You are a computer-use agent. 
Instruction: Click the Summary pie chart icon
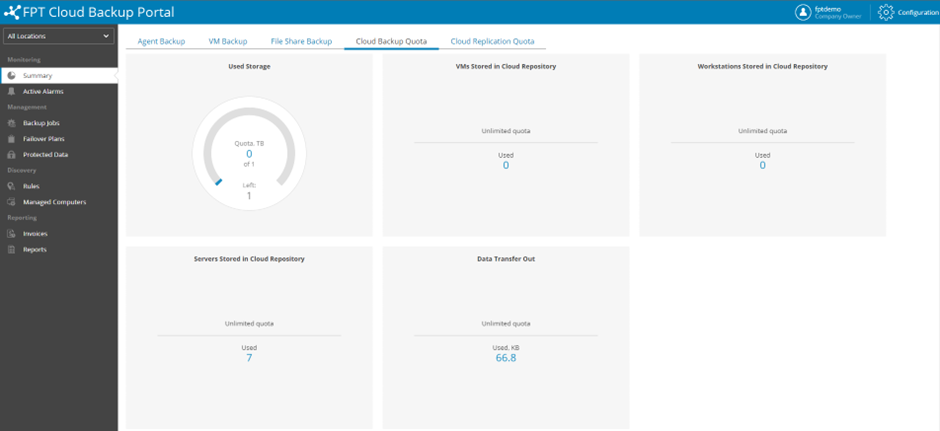(12, 75)
